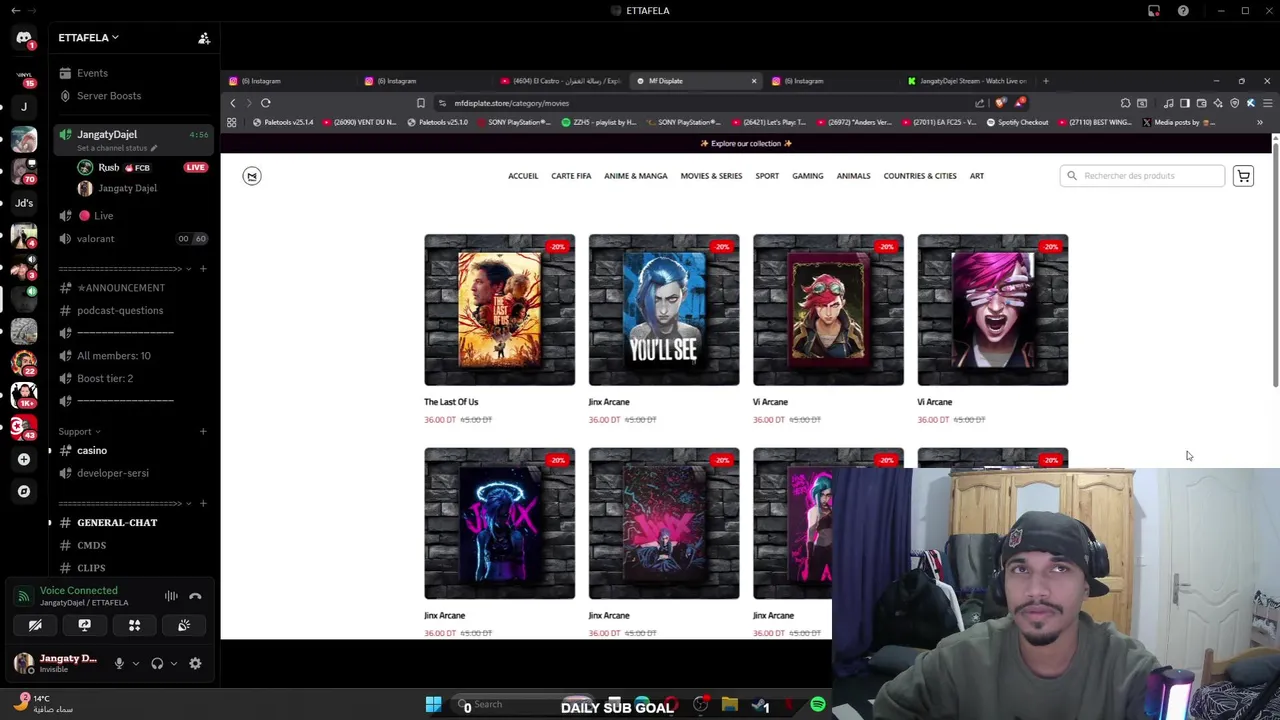The image size is (1280, 720).
Task: Open shopping cart icon on store
Action: click(x=1243, y=176)
